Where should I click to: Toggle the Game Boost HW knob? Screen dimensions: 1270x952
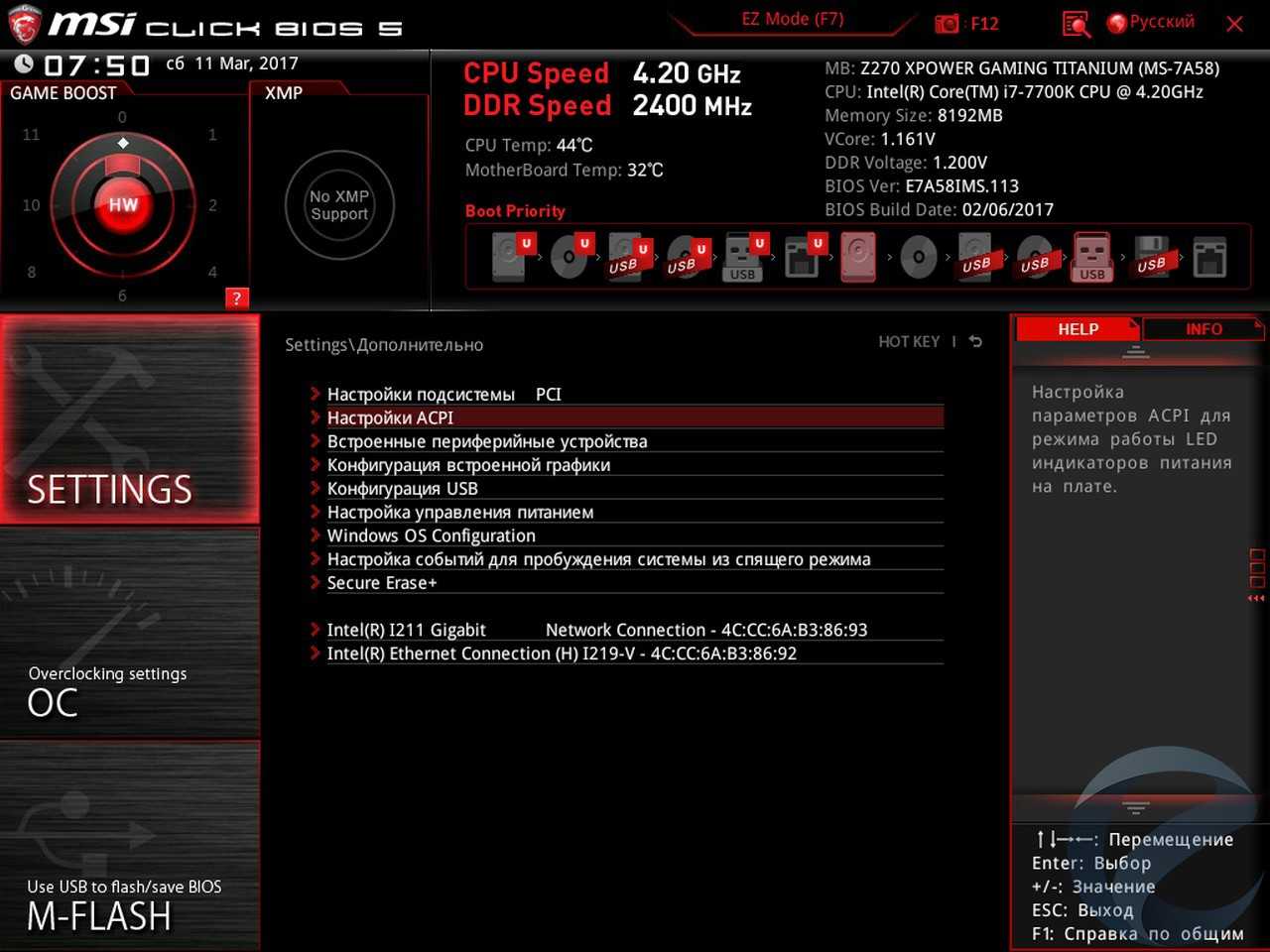point(123,205)
